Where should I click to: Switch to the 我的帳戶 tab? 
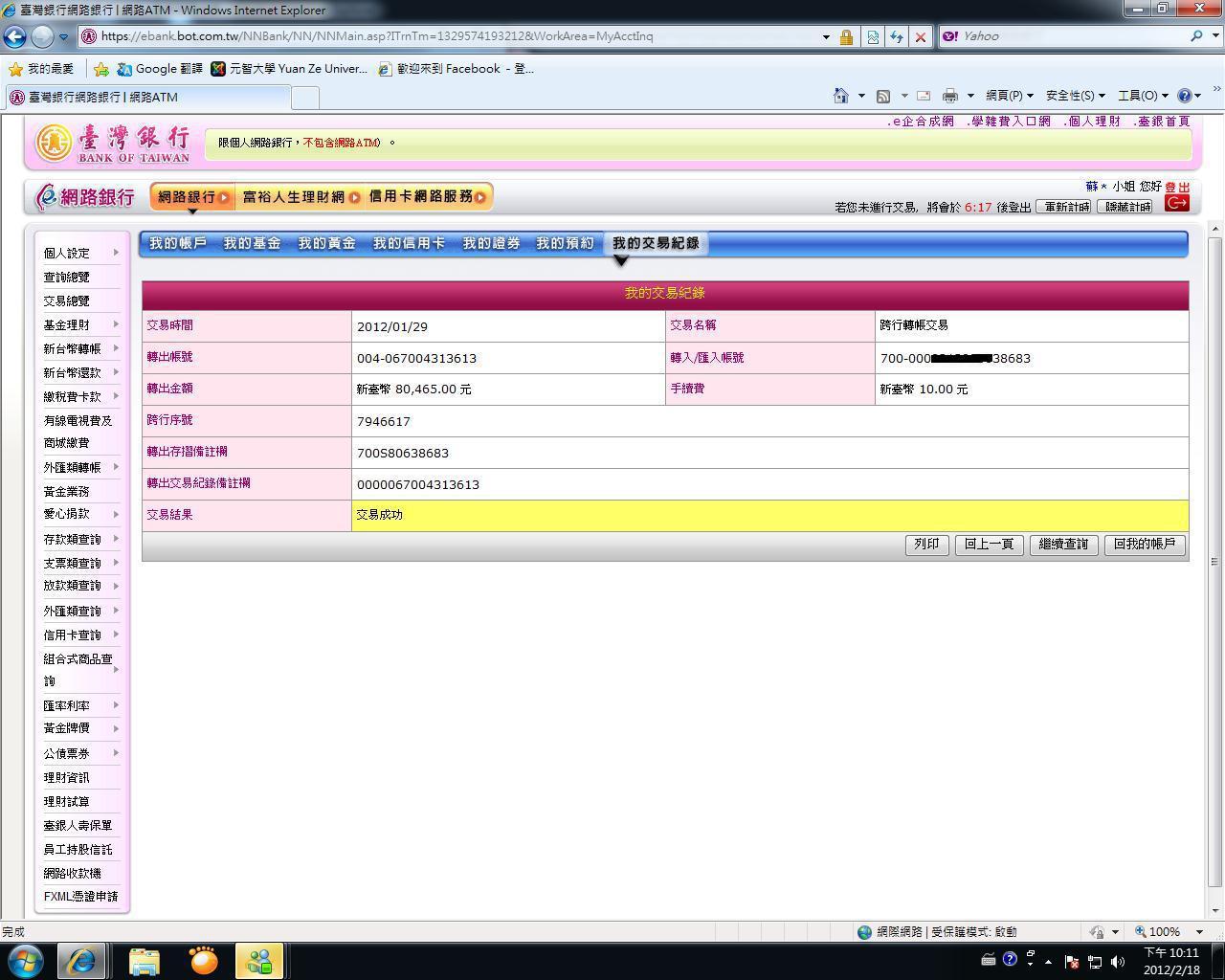pos(178,243)
